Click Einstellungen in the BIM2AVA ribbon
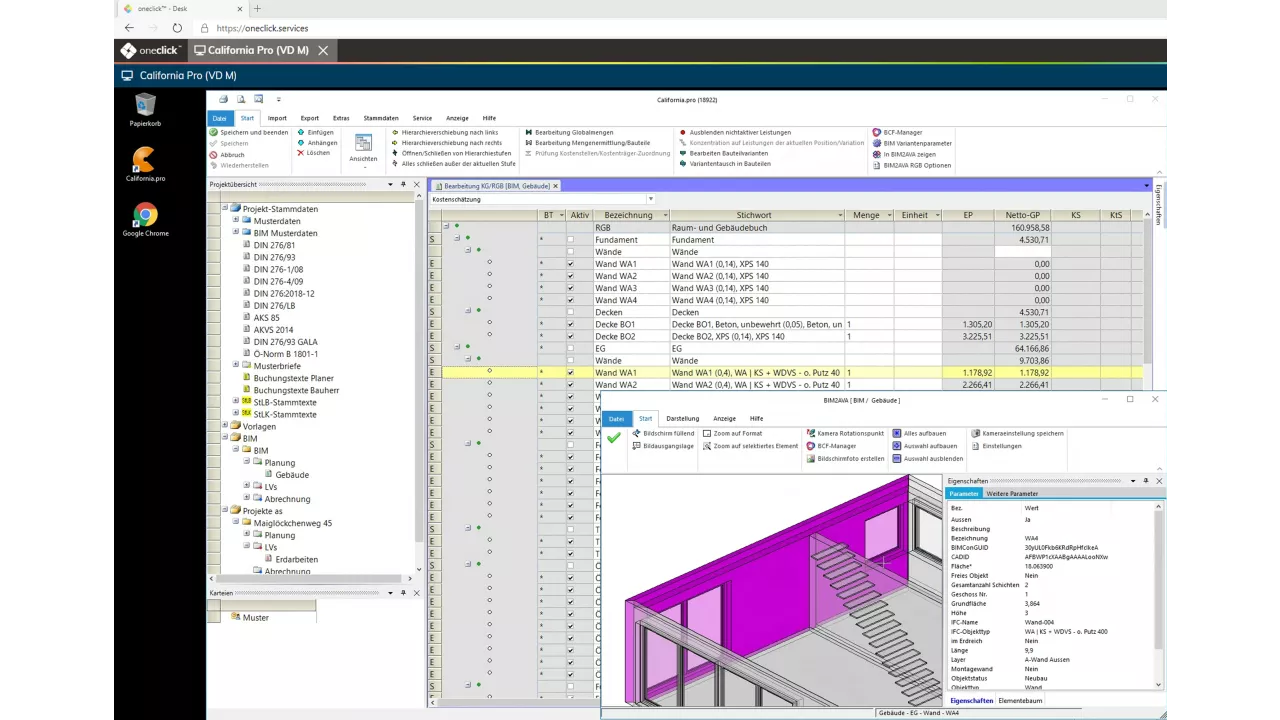Screen dimensions: 1280x720 click(1002, 446)
